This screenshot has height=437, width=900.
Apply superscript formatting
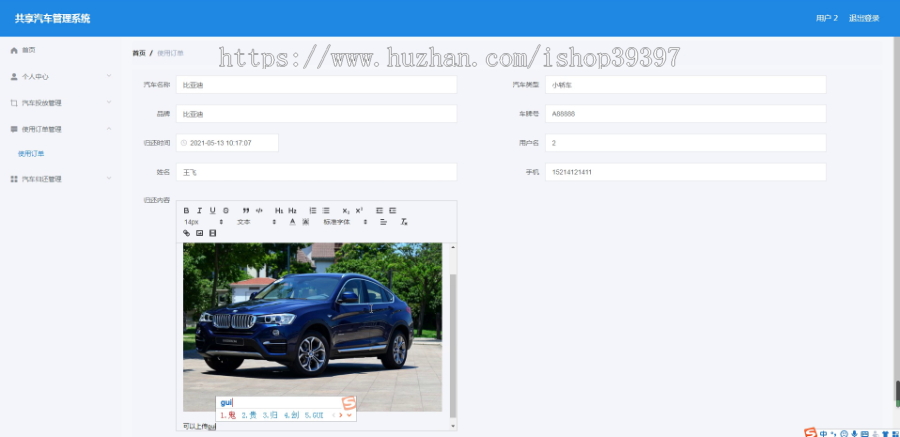pos(359,211)
